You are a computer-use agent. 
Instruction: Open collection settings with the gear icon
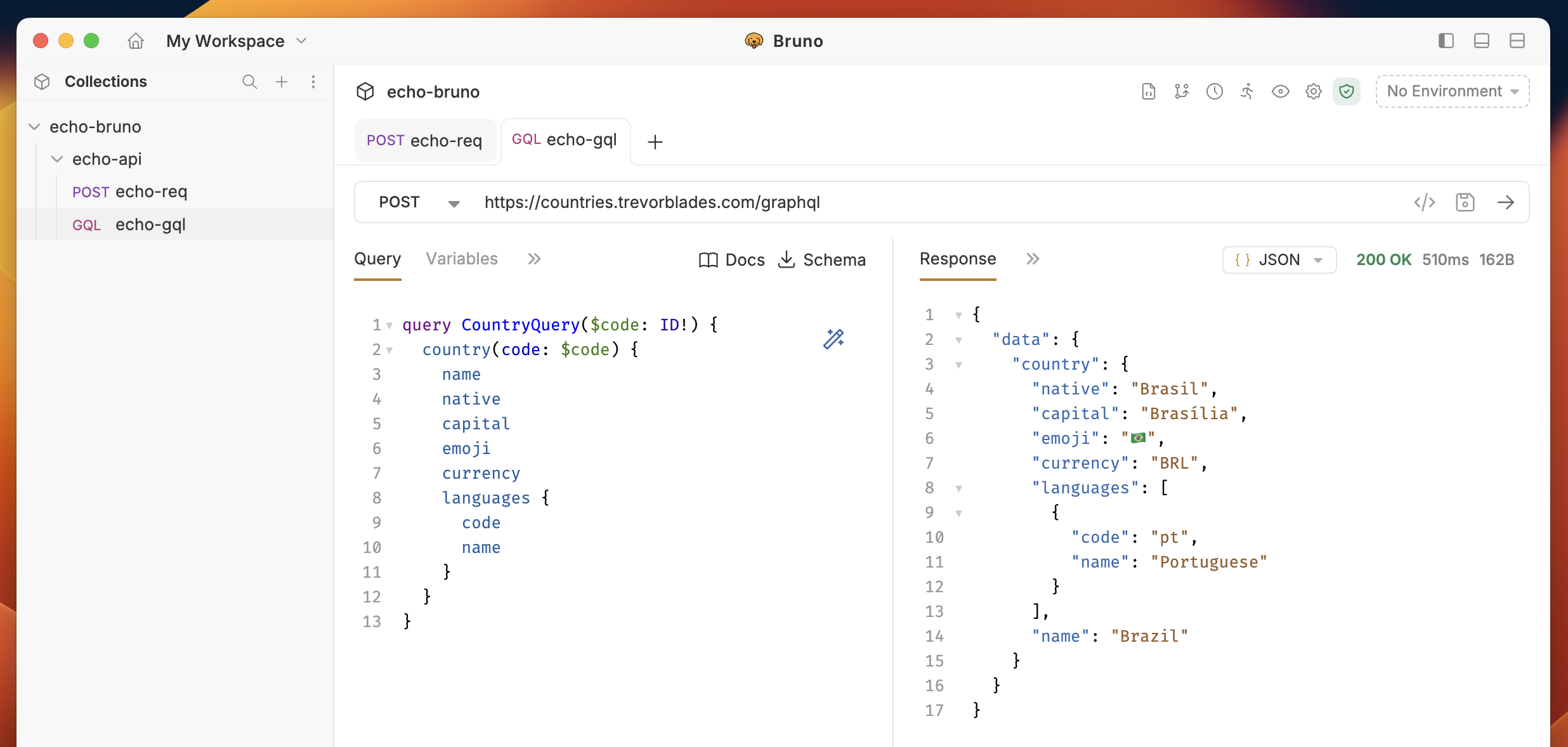pos(1313,91)
